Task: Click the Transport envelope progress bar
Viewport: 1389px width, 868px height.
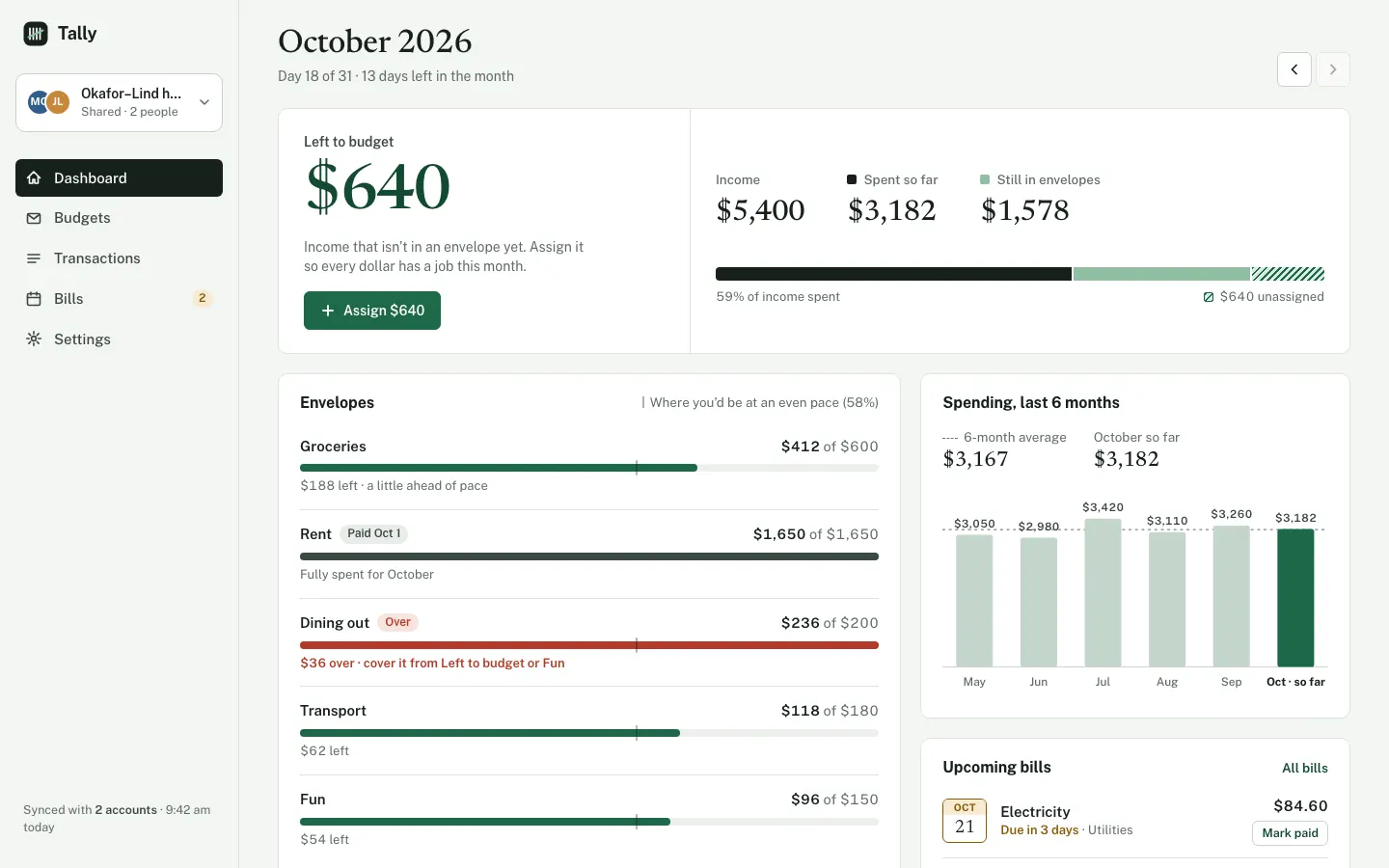Action: click(x=589, y=733)
